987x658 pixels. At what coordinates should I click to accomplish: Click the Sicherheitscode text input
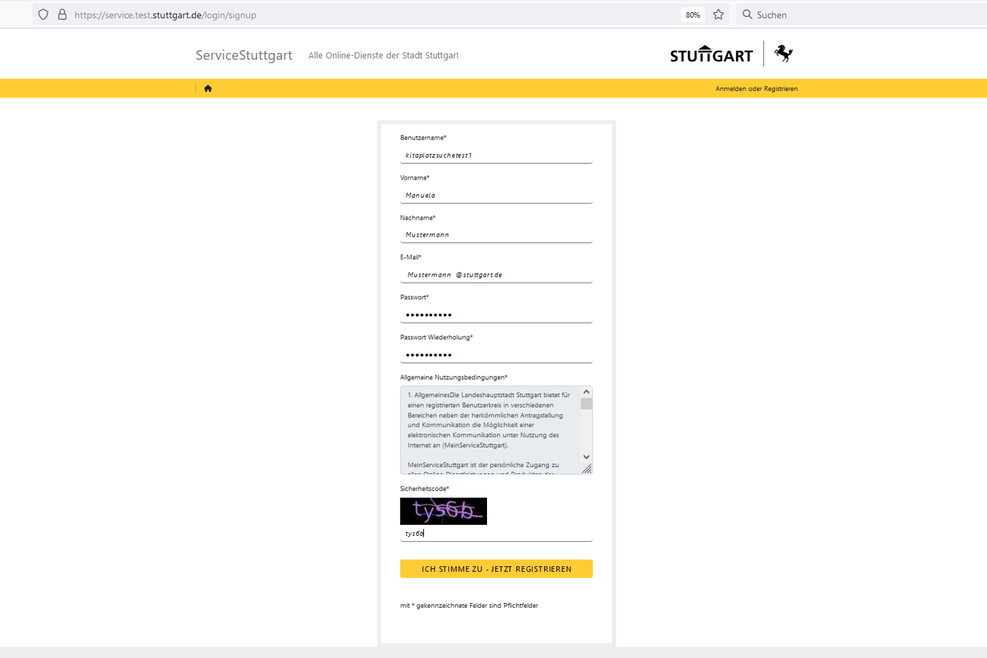point(496,533)
